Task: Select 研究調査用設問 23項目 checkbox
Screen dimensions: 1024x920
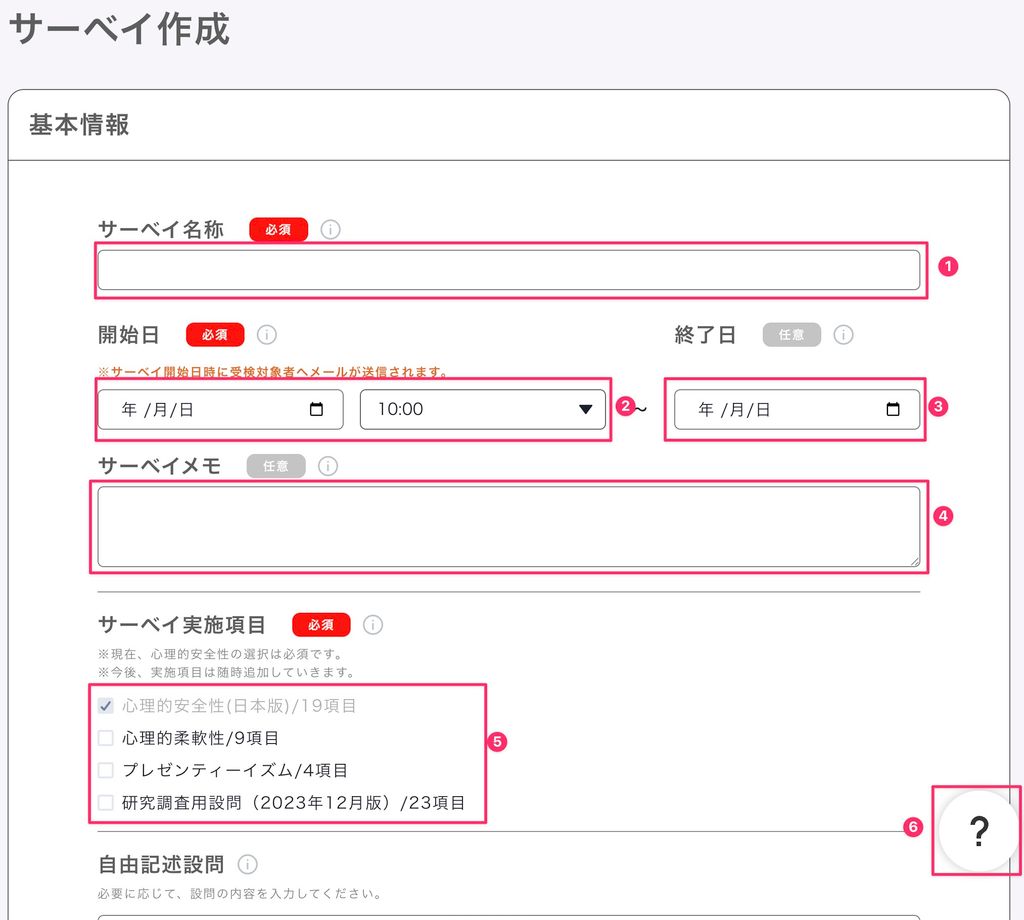Action: coord(106,802)
